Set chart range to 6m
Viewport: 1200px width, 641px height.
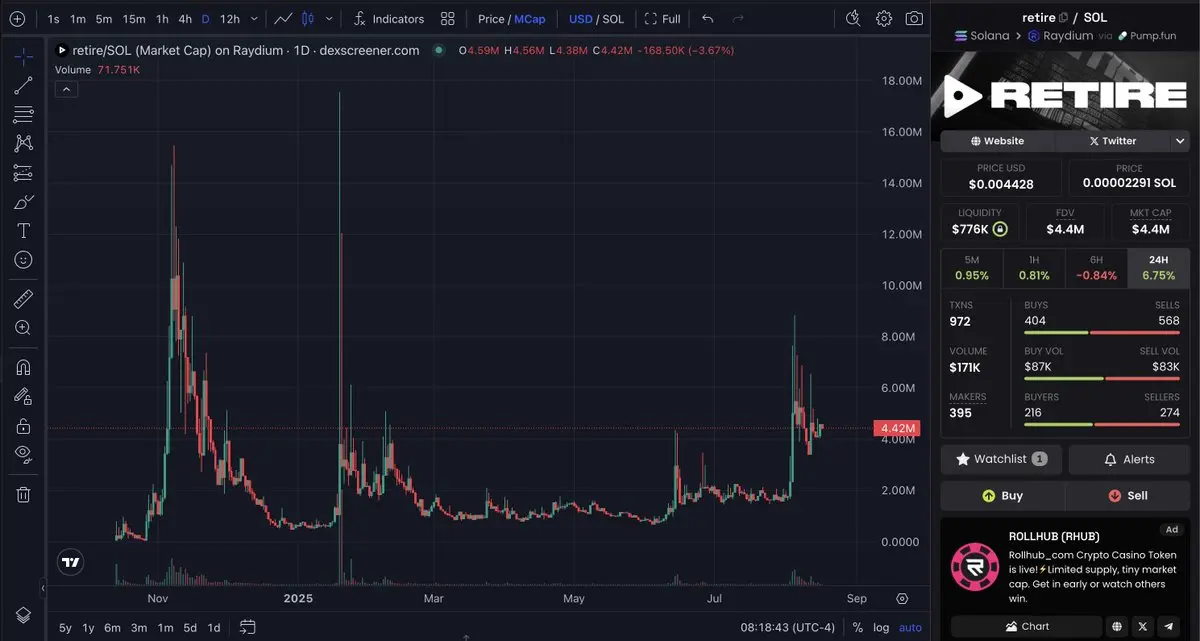tap(112, 627)
